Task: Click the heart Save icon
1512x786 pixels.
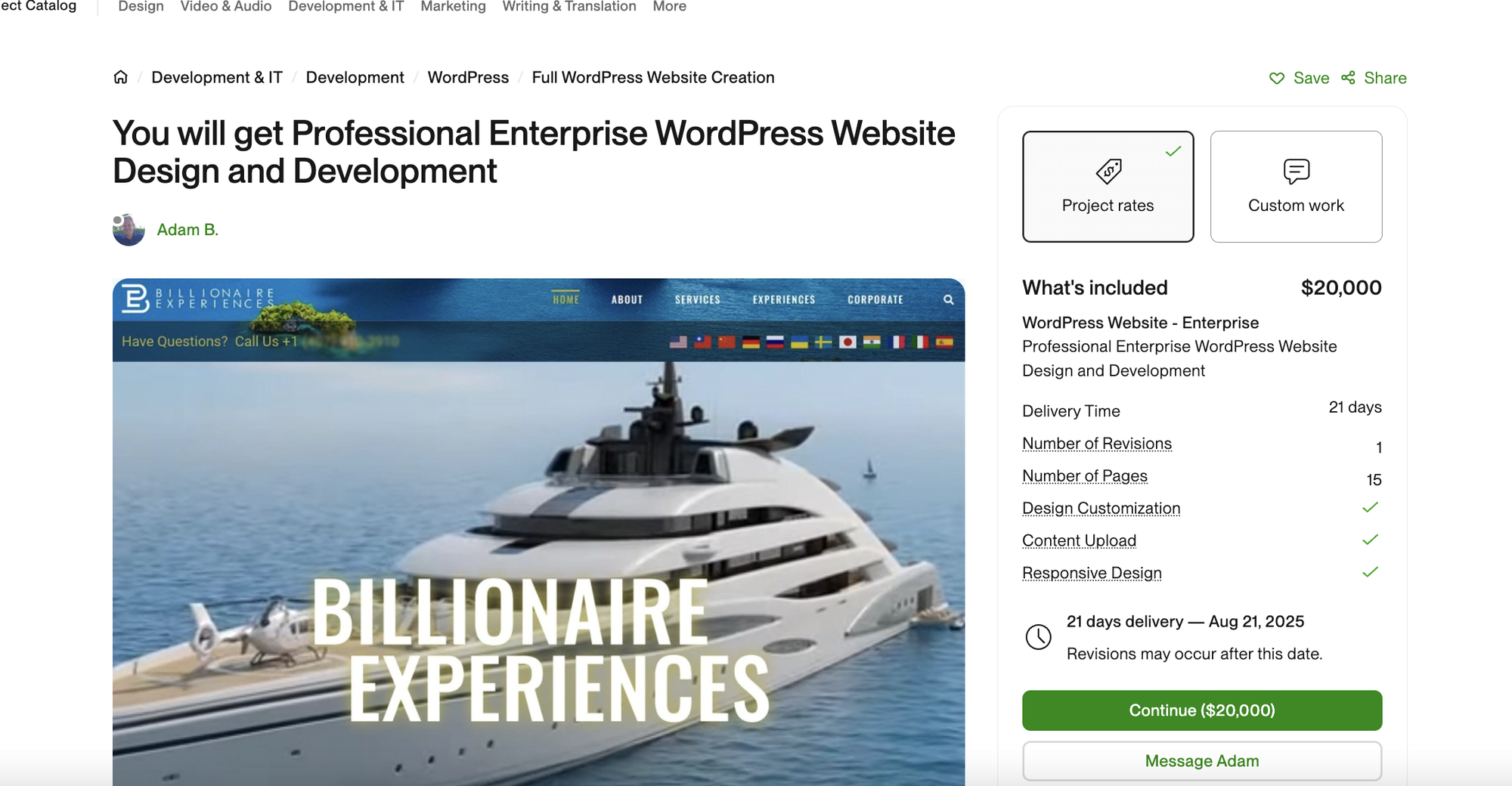Action: [x=1277, y=78]
